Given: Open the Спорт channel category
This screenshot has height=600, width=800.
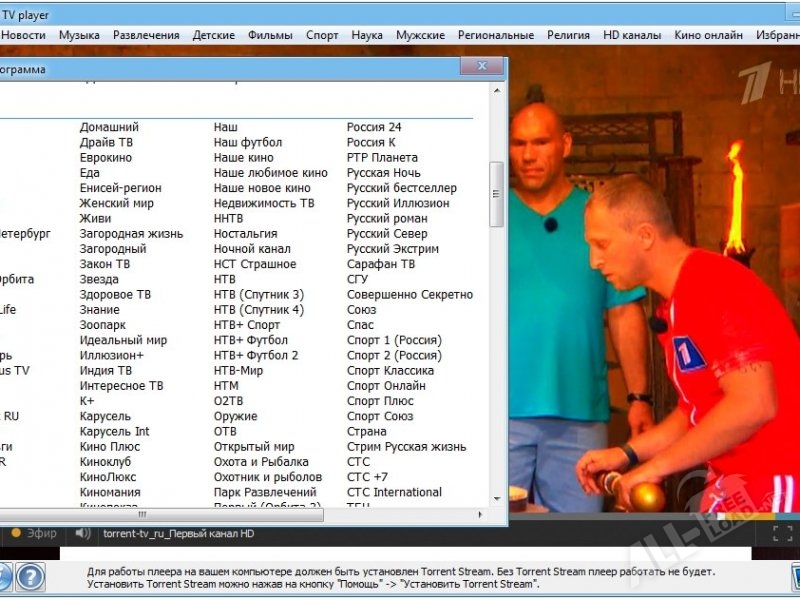Looking at the screenshot, I should pyautogui.click(x=322, y=35).
